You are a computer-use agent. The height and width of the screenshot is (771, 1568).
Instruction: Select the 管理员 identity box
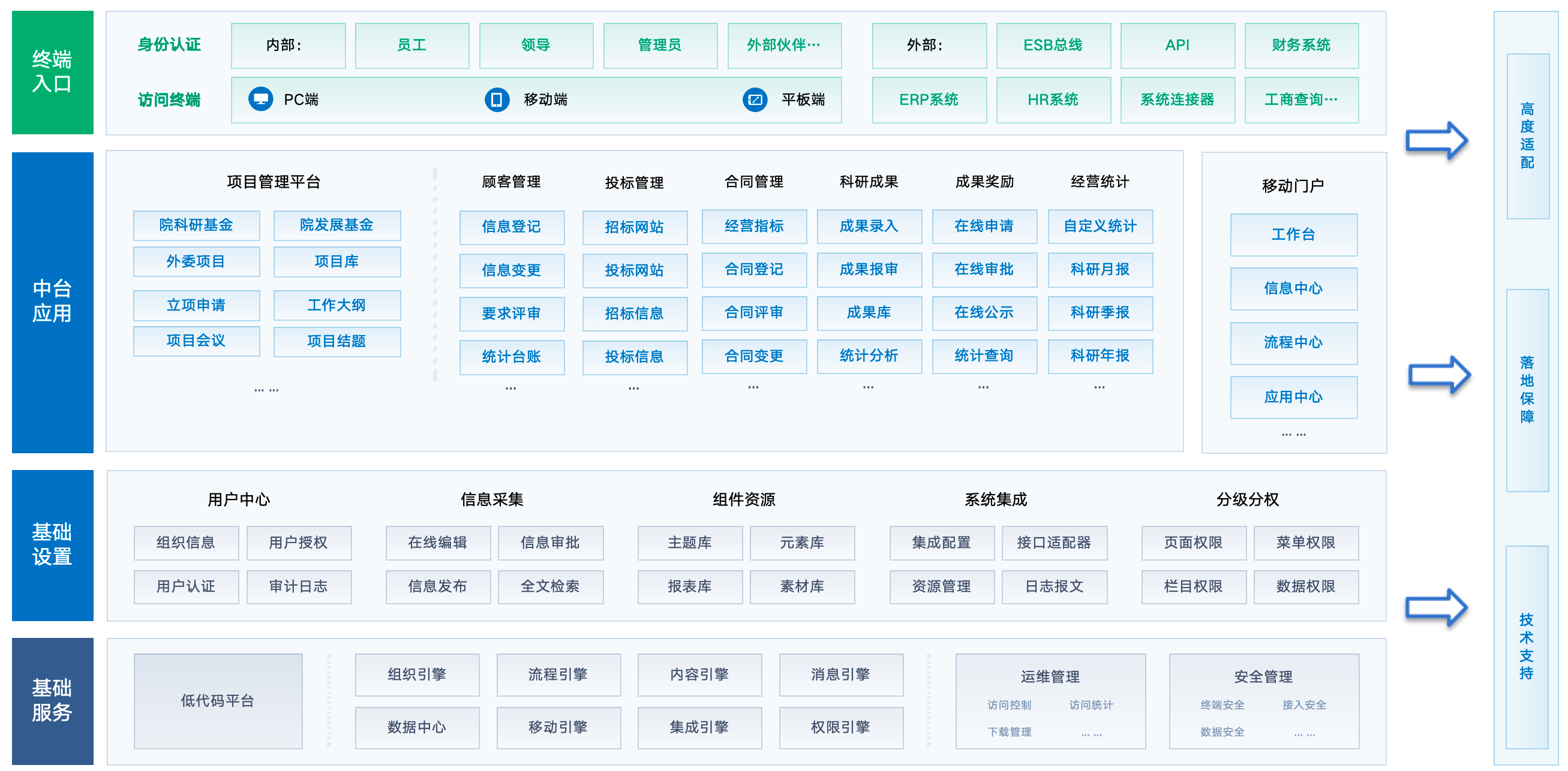[660, 46]
